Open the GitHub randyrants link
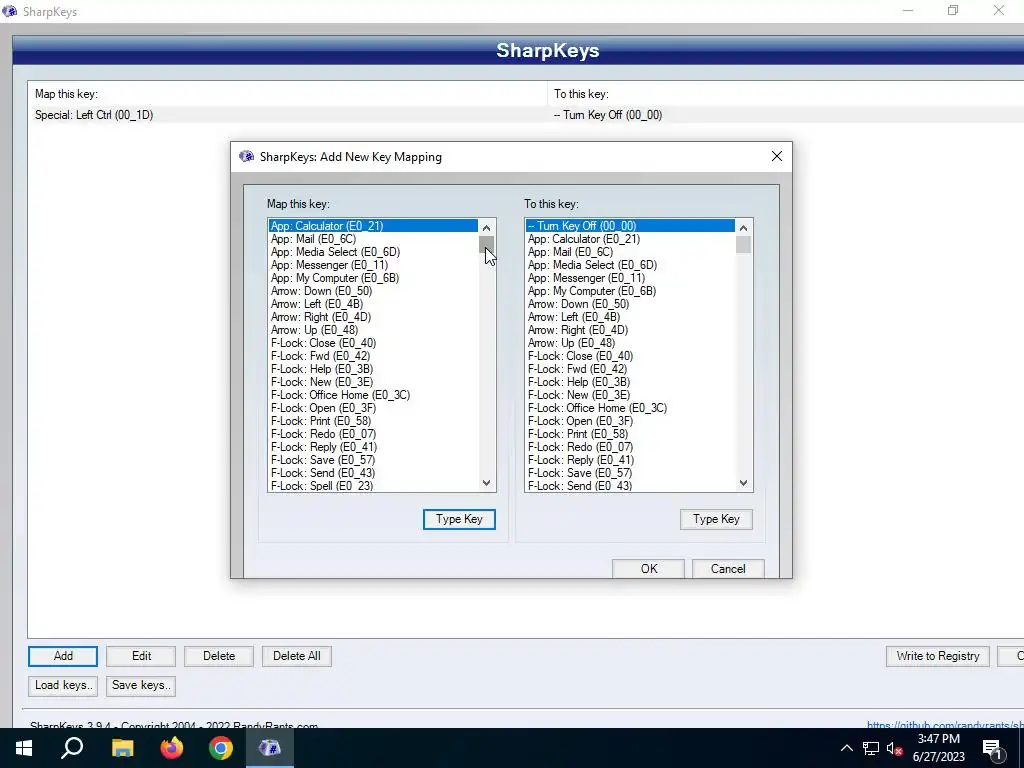 (x=945, y=725)
